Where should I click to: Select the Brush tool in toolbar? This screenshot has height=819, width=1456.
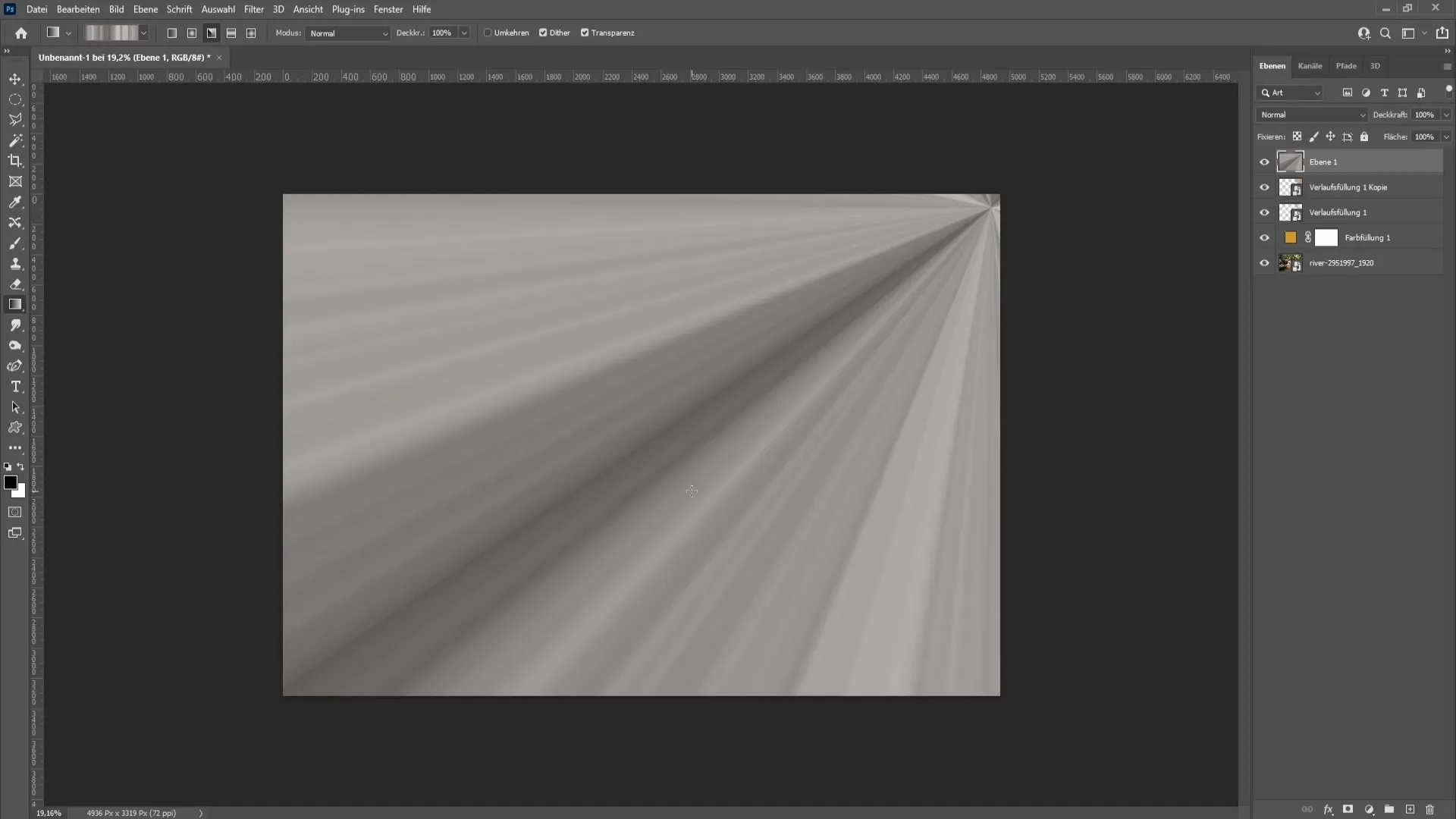[15, 243]
